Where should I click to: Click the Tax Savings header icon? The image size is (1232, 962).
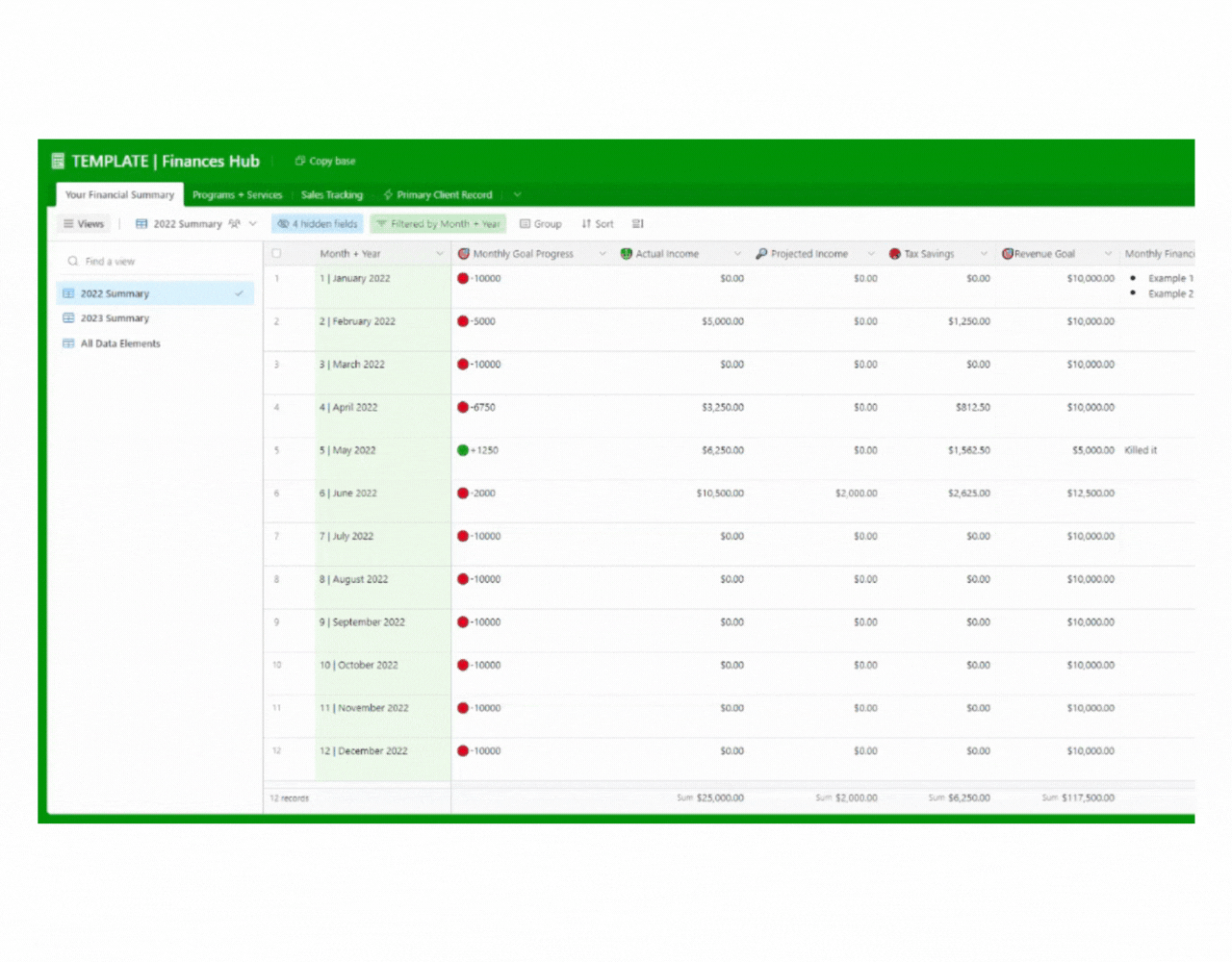coord(895,254)
